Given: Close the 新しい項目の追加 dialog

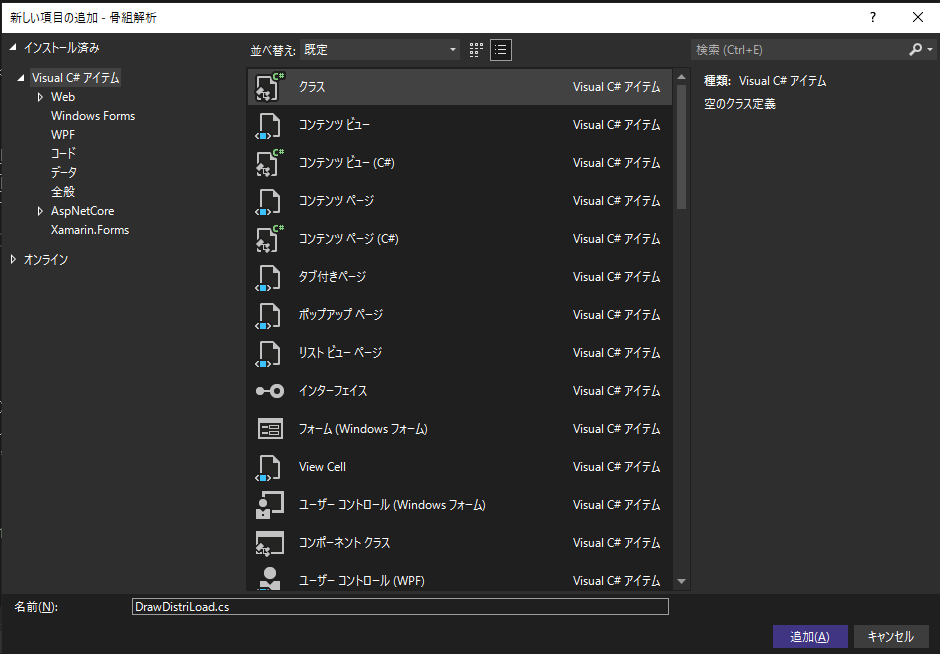Looking at the screenshot, I should pyautogui.click(x=918, y=17).
